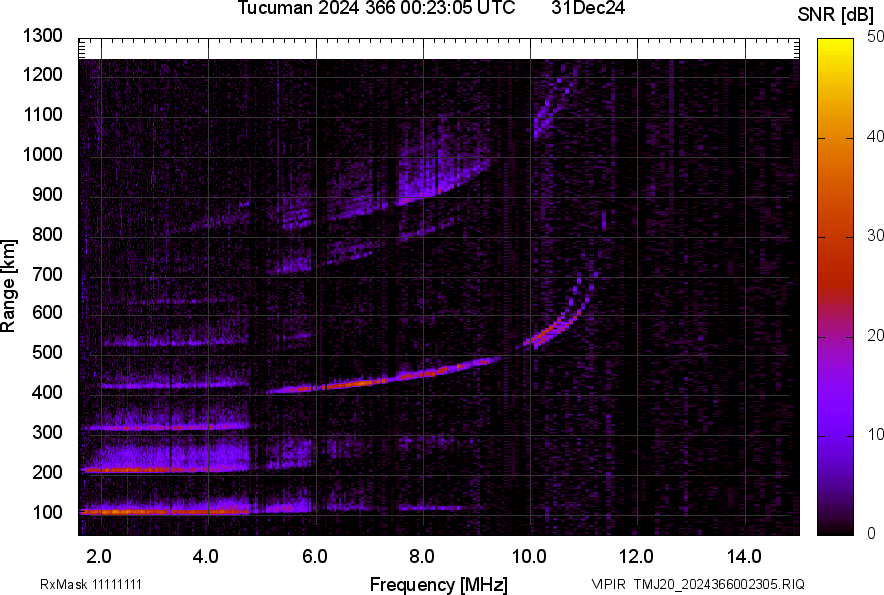Screen dimensions: 884x595
Task: Click the 50 tick label on colorbar
Action: [876, 37]
